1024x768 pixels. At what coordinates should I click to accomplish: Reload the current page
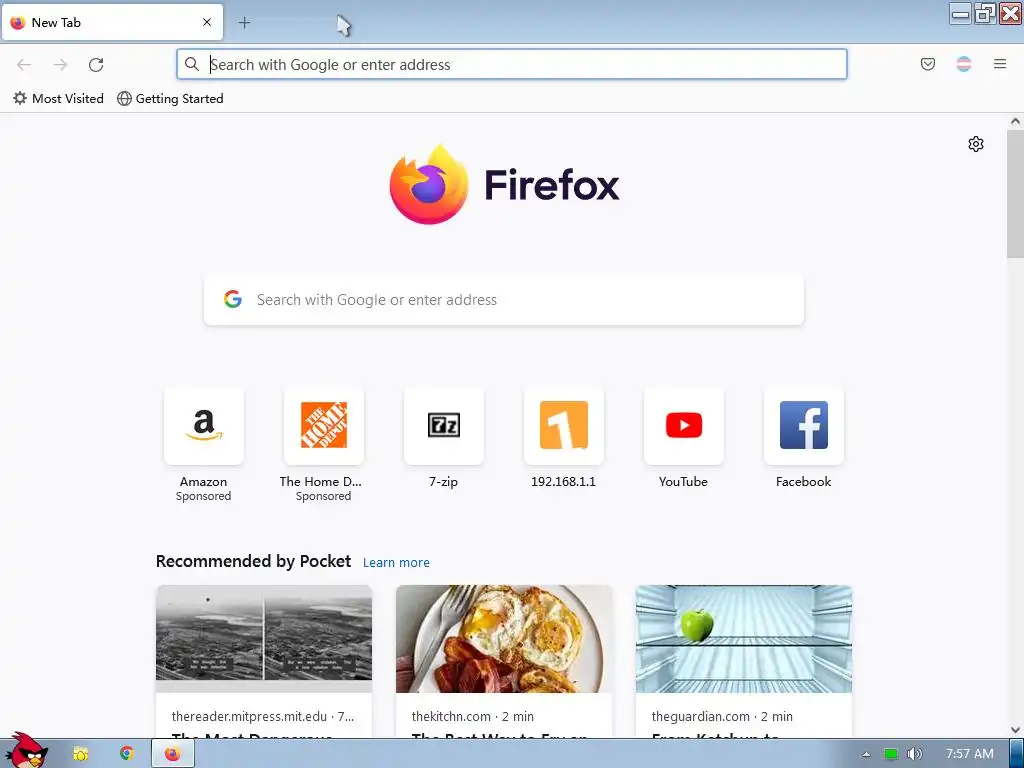[x=96, y=65]
